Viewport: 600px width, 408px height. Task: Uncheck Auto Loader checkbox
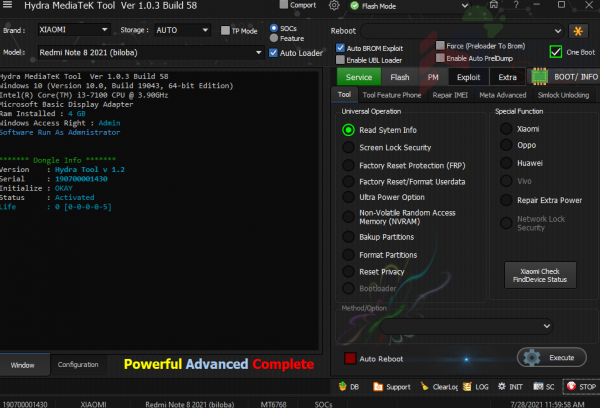(x=273, y=53)
